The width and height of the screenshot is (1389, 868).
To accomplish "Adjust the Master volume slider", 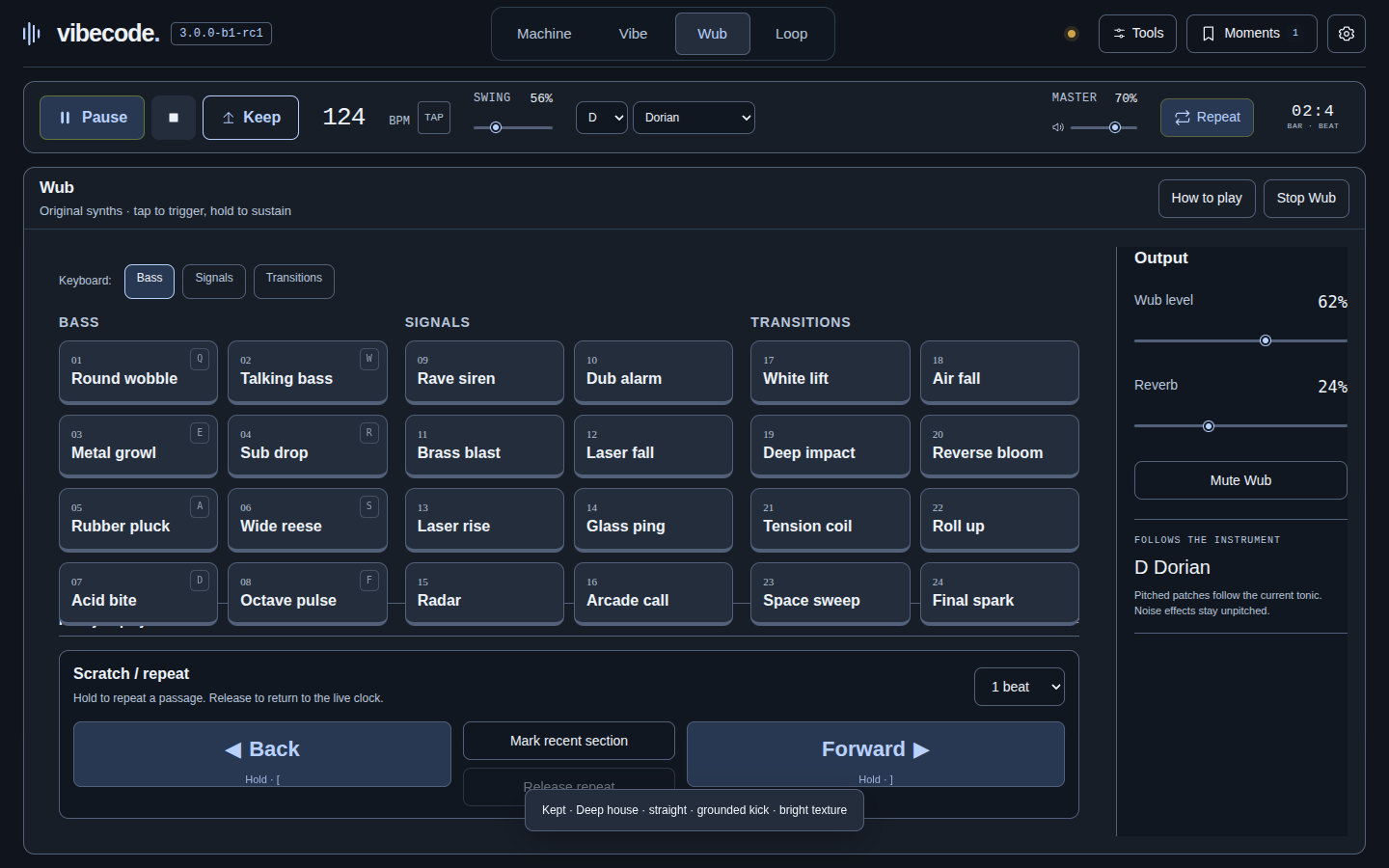I will [1103, 127].
